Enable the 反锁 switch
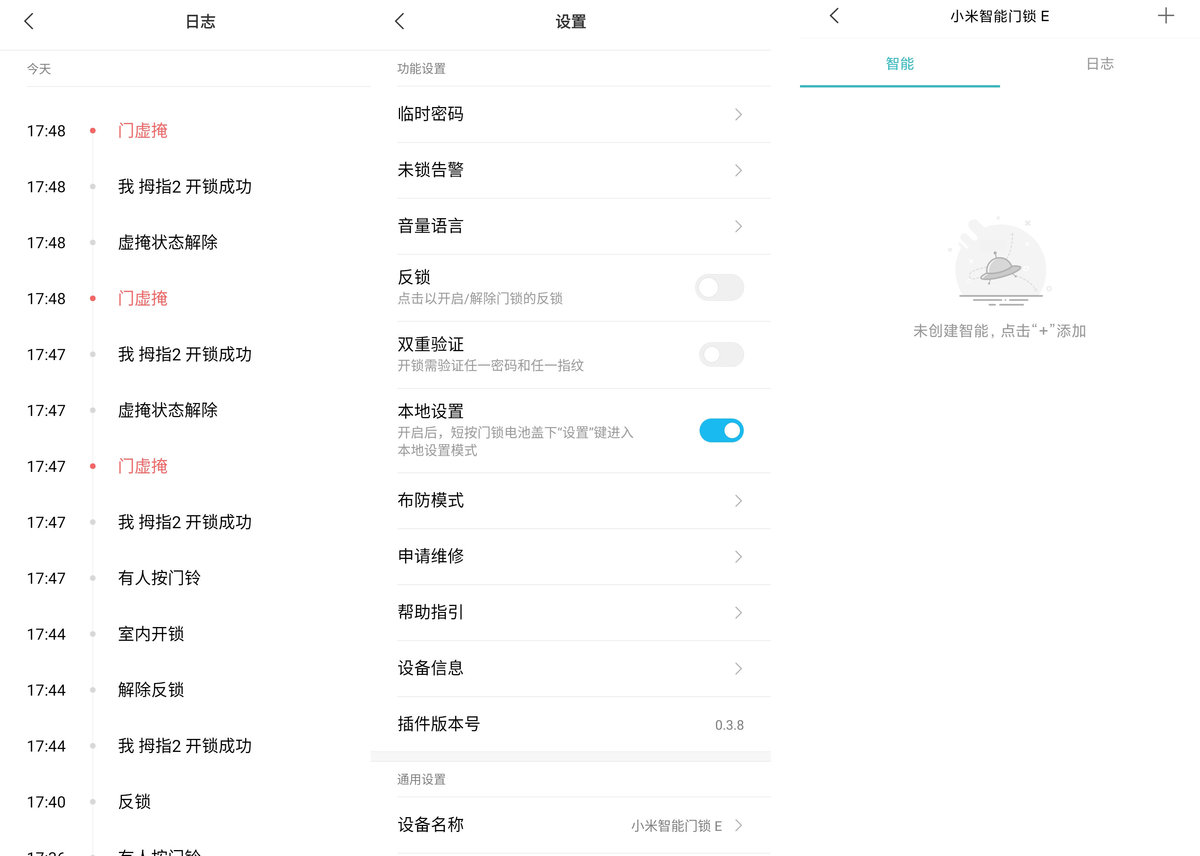The height and width of the screenshot is (856, 1200). coord(720,288)
